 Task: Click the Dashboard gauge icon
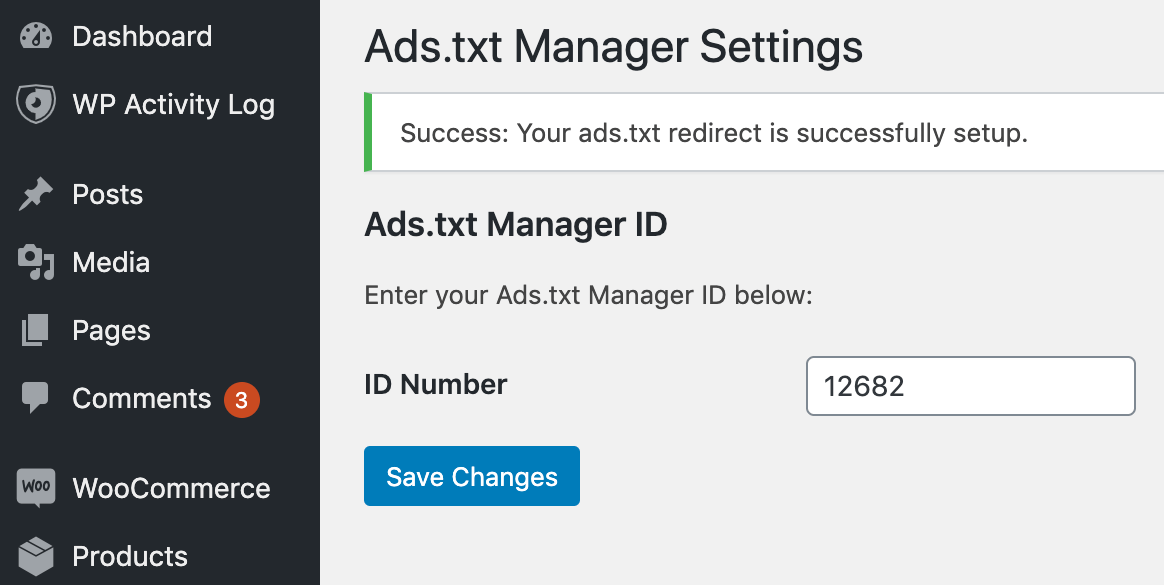click(x=34, y=36)
